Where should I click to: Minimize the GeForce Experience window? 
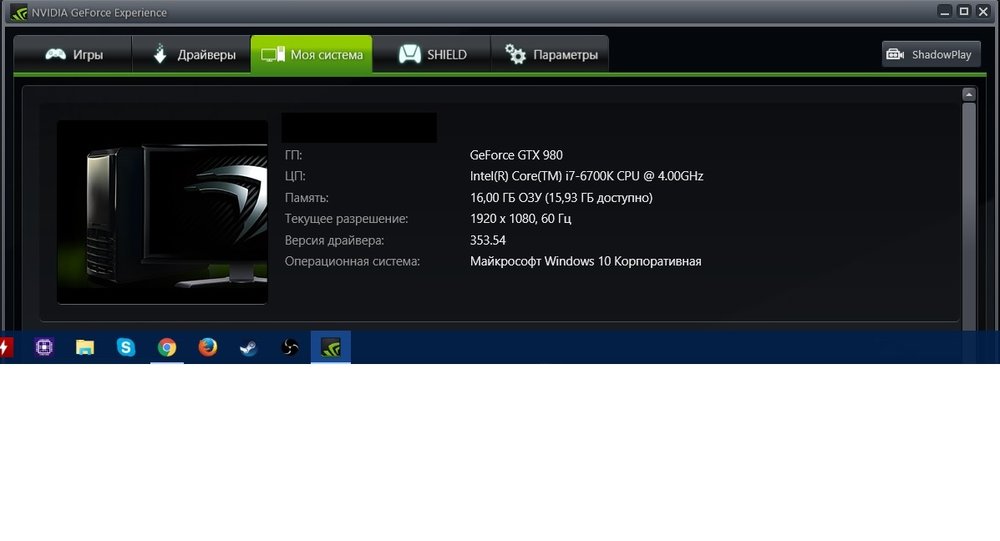(x=944, y=11)
